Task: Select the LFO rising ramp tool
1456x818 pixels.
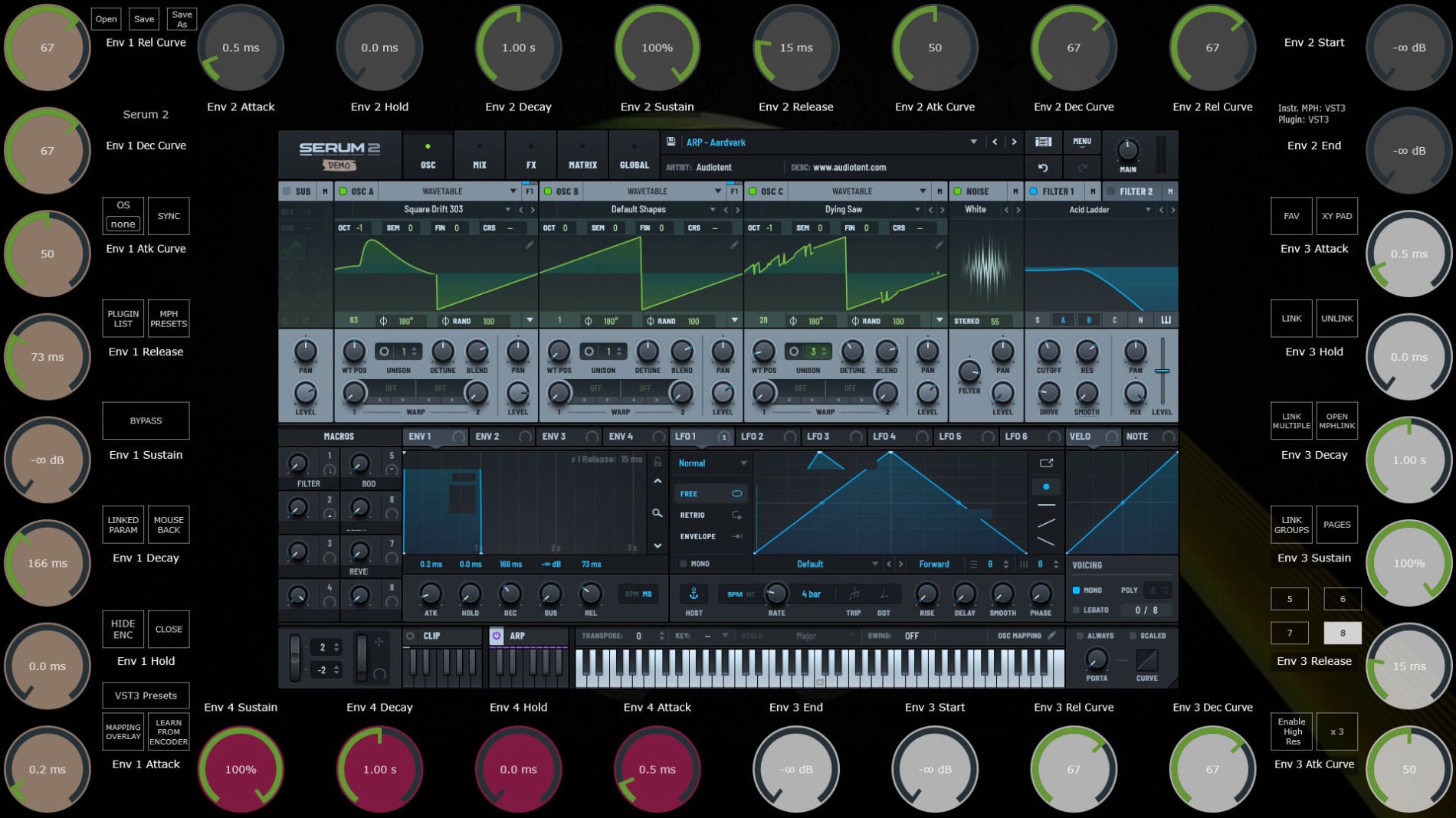Action: click(1046, 523)
